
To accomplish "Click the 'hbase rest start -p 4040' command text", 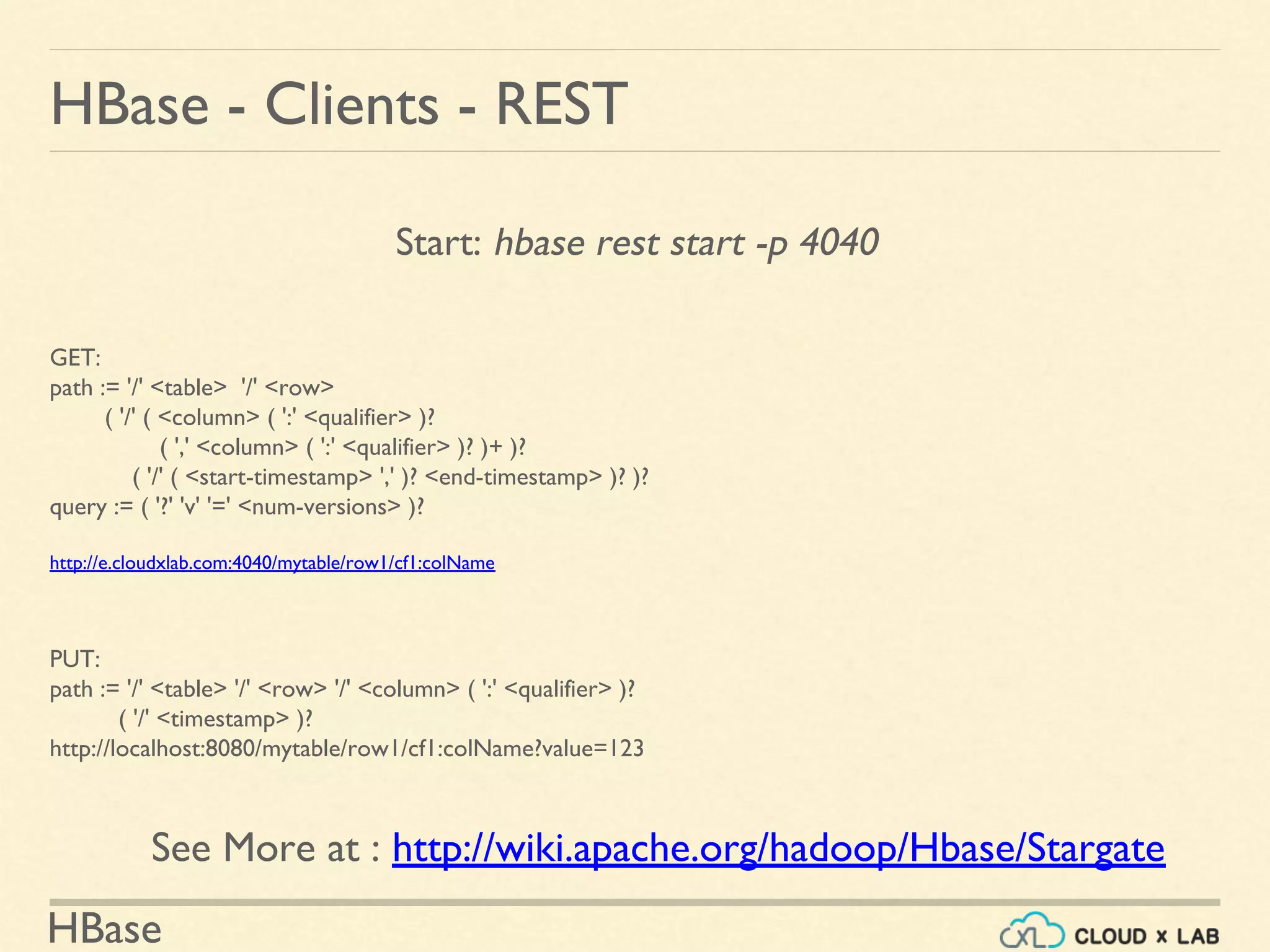I will [x=686, y=242].
